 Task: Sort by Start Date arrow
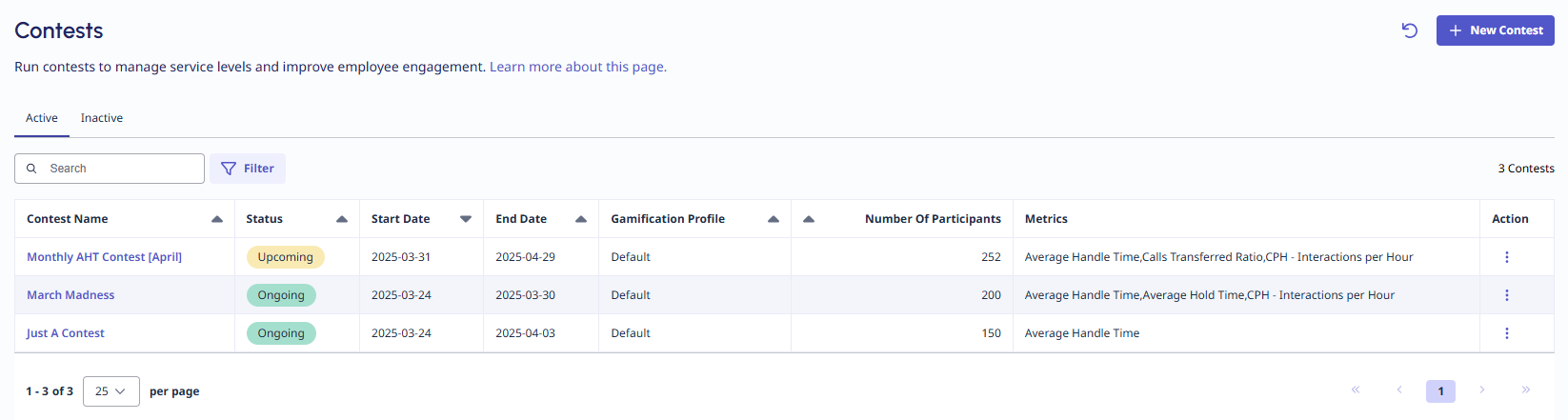(466, 219)
